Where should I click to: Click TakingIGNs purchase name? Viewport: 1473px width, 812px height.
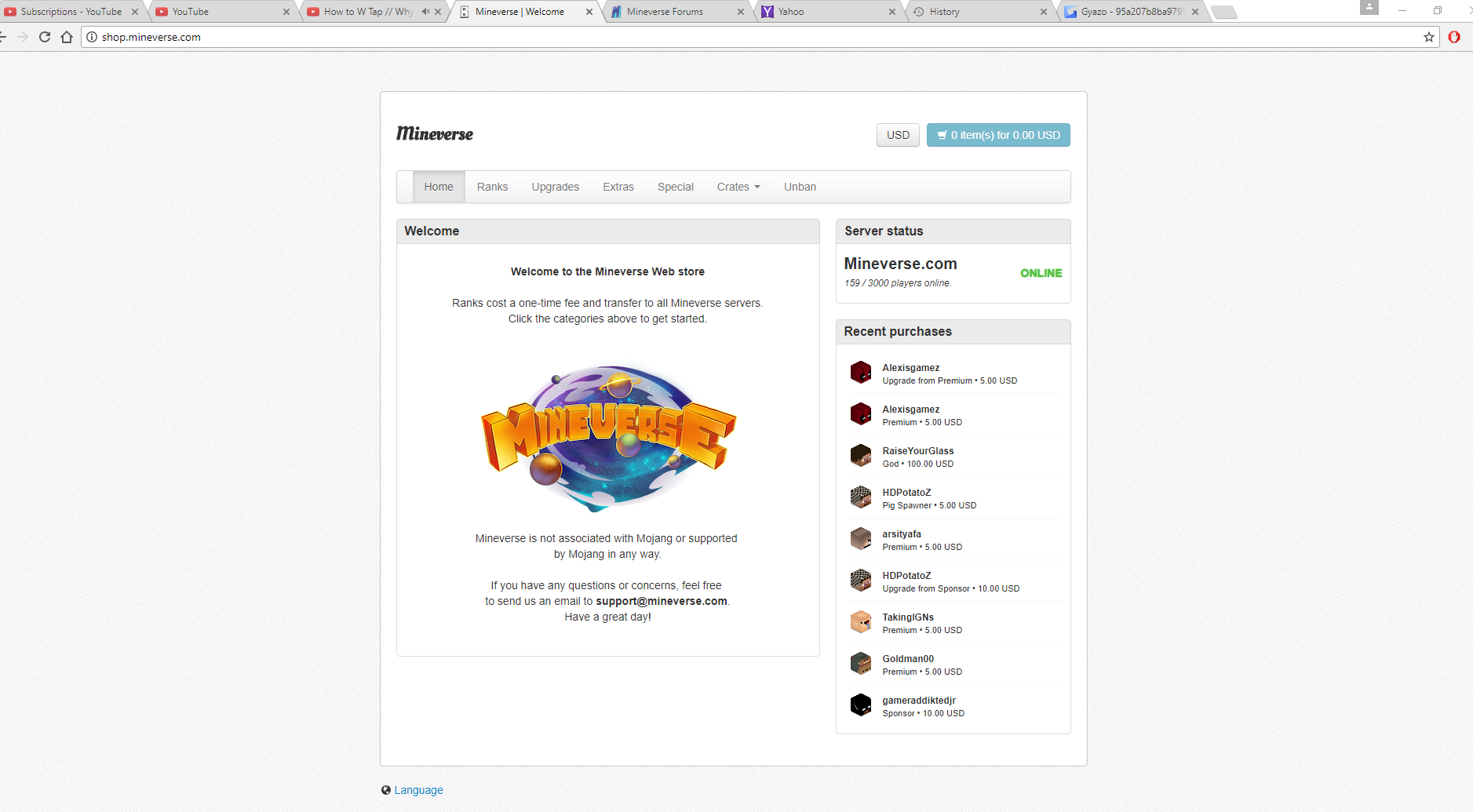coord(908,617)
